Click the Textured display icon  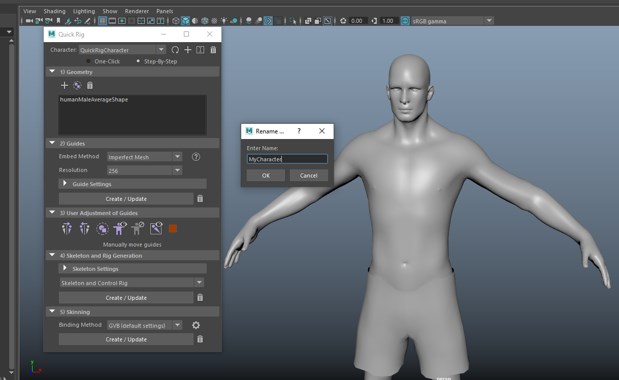tap(214, 21)
